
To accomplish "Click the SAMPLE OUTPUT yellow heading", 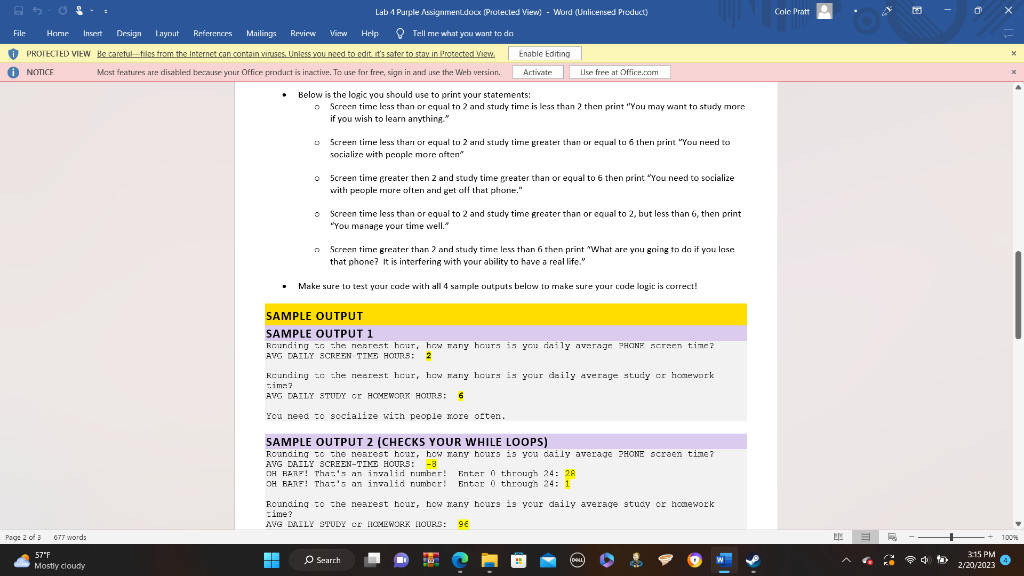I will pos(505,315).
